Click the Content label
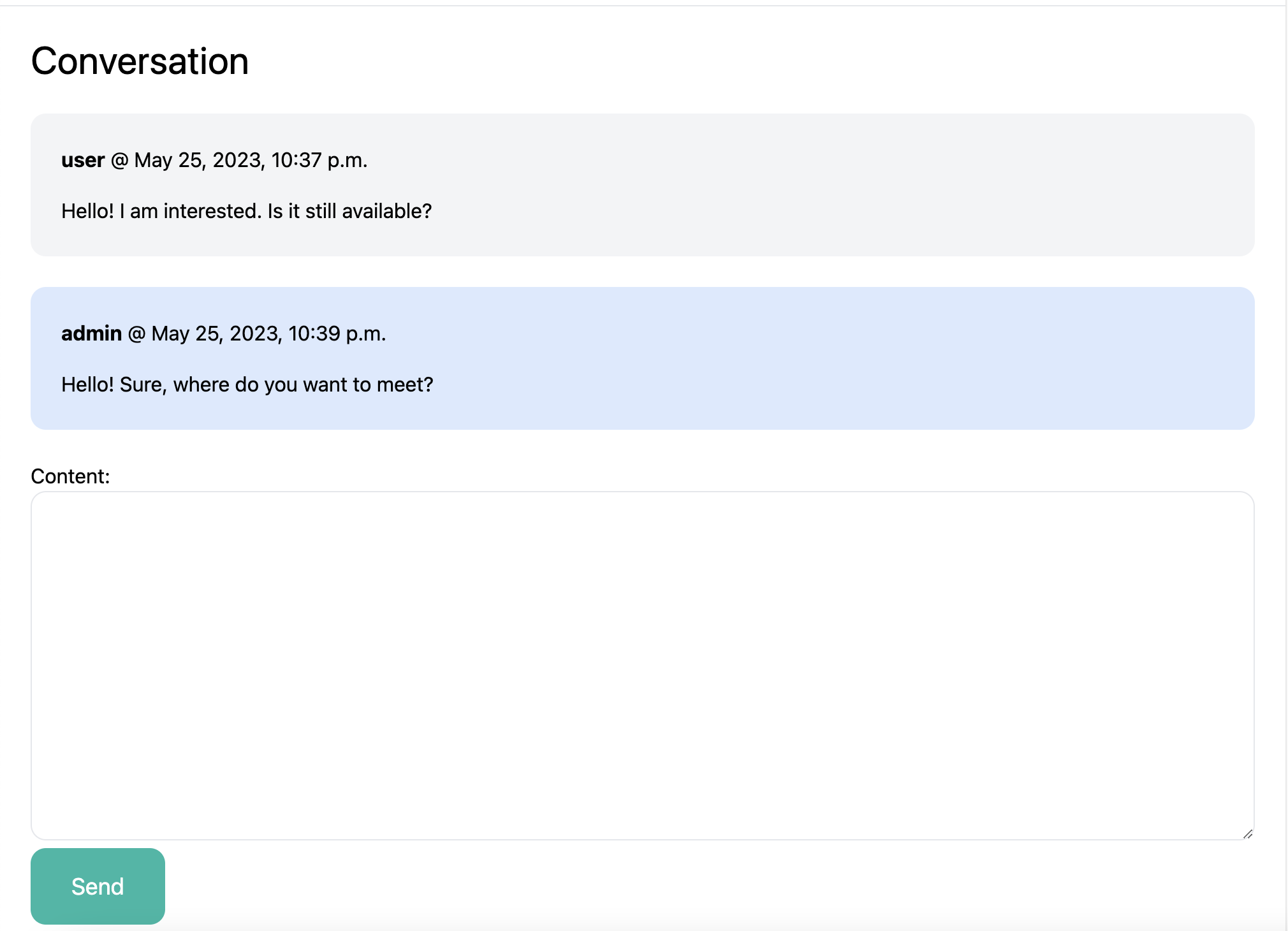 (70, 476)
